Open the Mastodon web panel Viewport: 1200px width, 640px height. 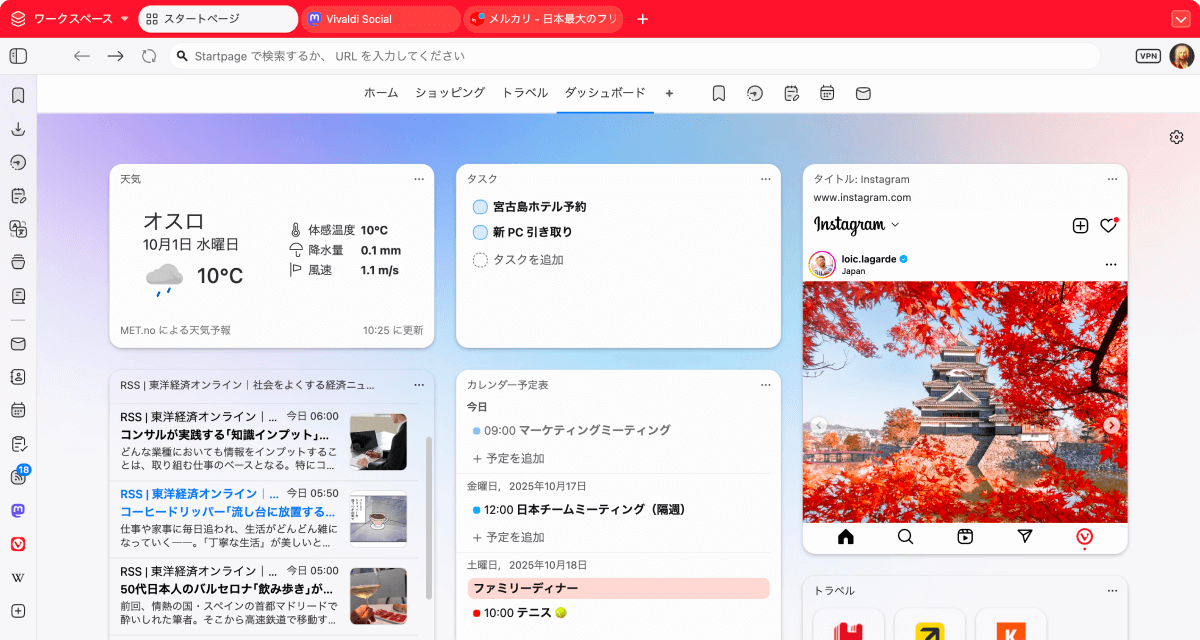pos(18,510)
